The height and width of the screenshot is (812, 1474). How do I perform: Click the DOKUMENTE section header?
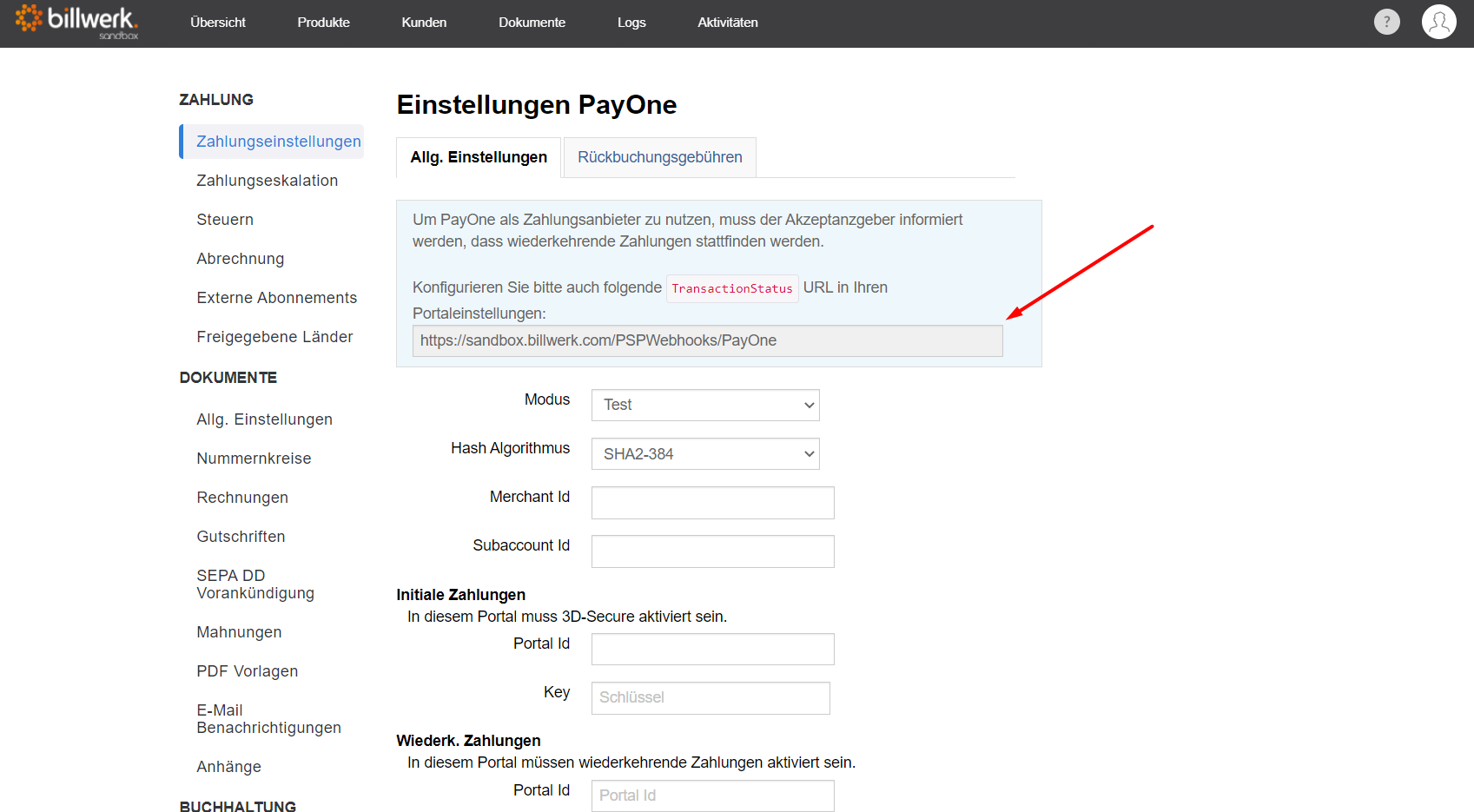coord(228,378)
